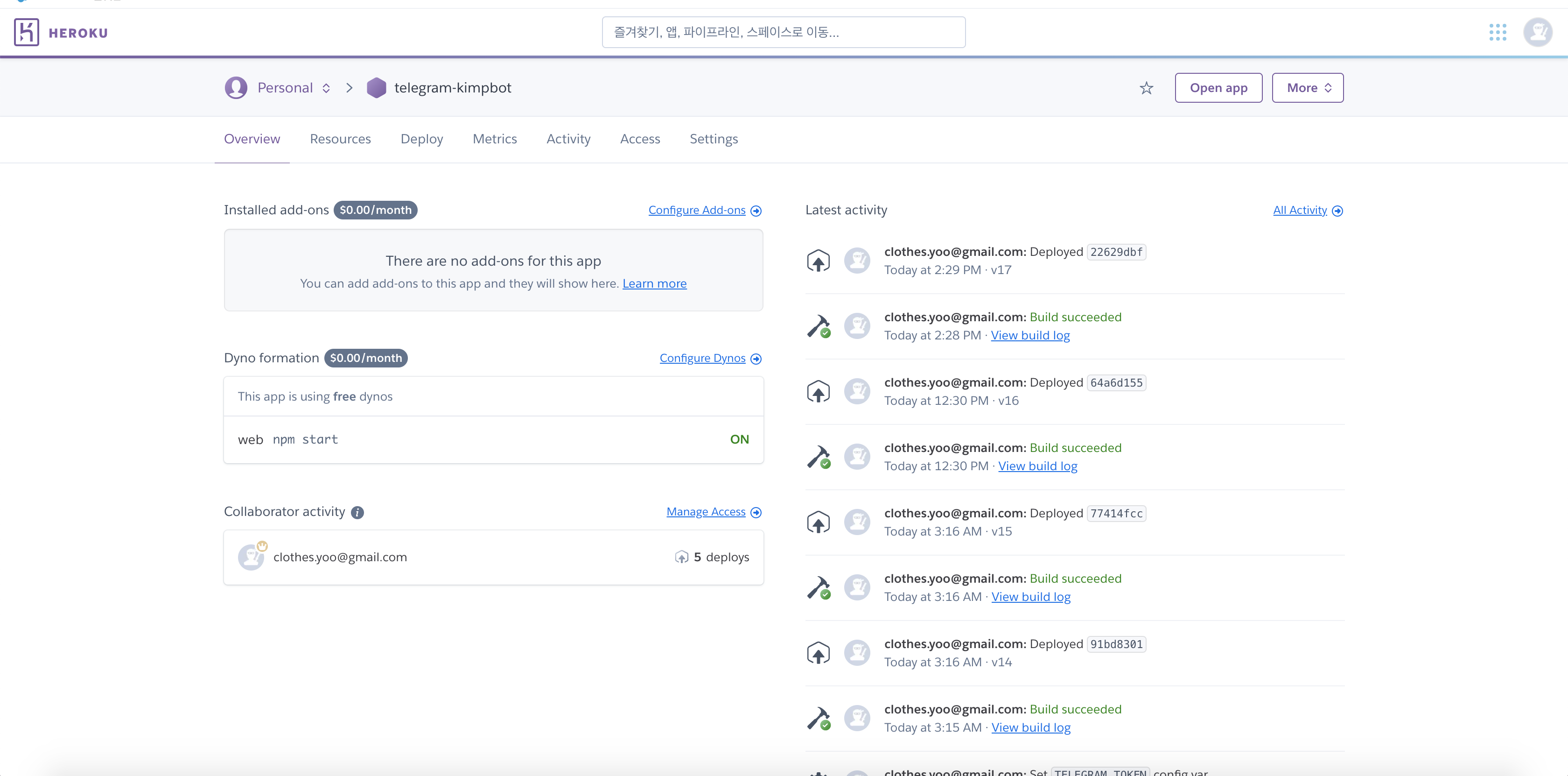
Task: Open the user account avatar menu
Action: [1538, 32]
